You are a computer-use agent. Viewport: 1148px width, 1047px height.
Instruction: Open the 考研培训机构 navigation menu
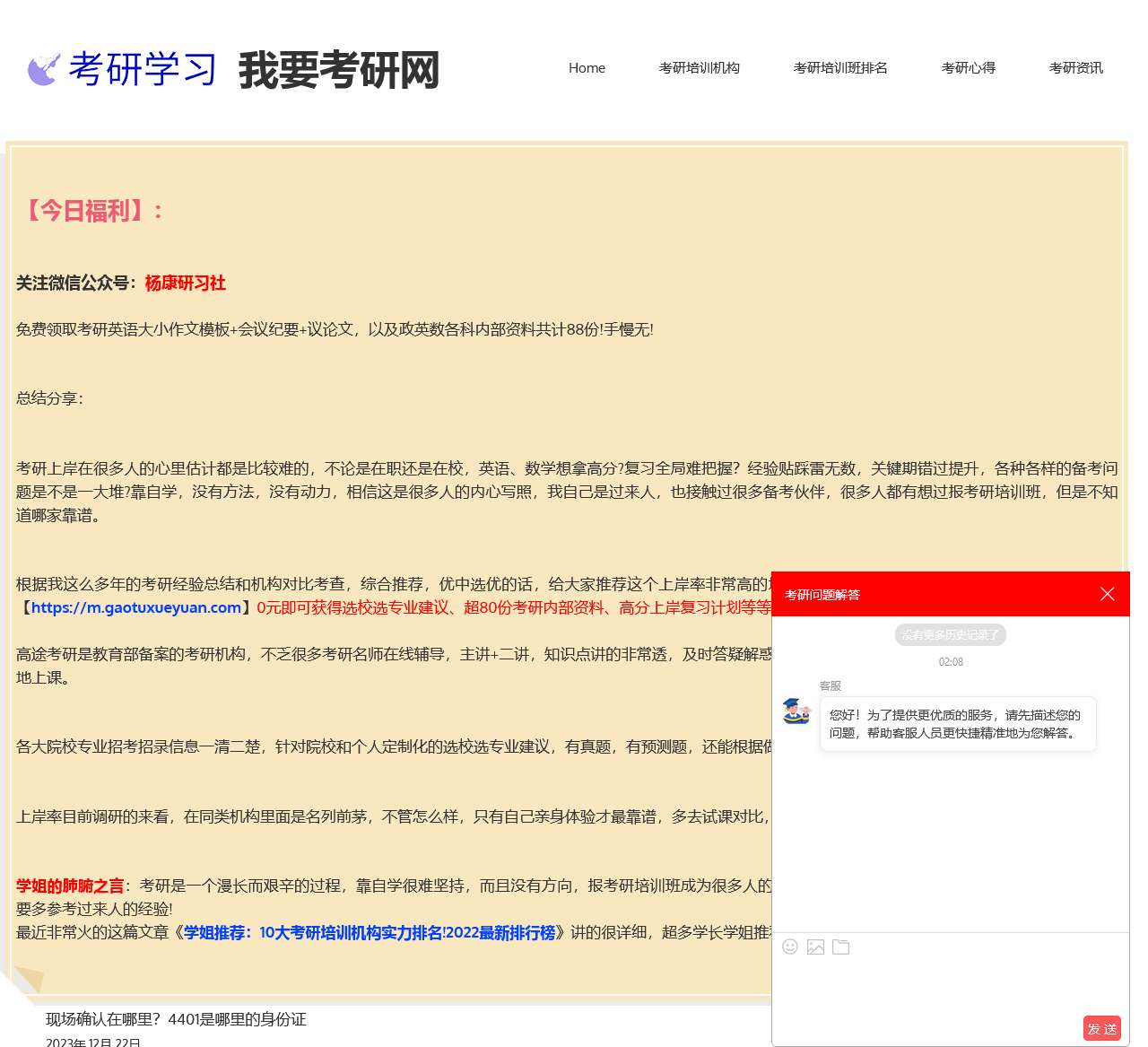tap(700, 67)
